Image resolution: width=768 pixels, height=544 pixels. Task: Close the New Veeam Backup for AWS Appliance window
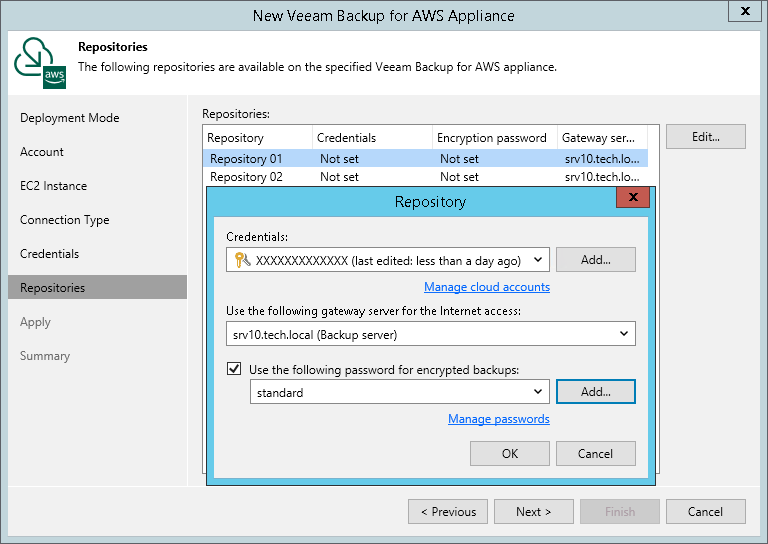[745, 11]
